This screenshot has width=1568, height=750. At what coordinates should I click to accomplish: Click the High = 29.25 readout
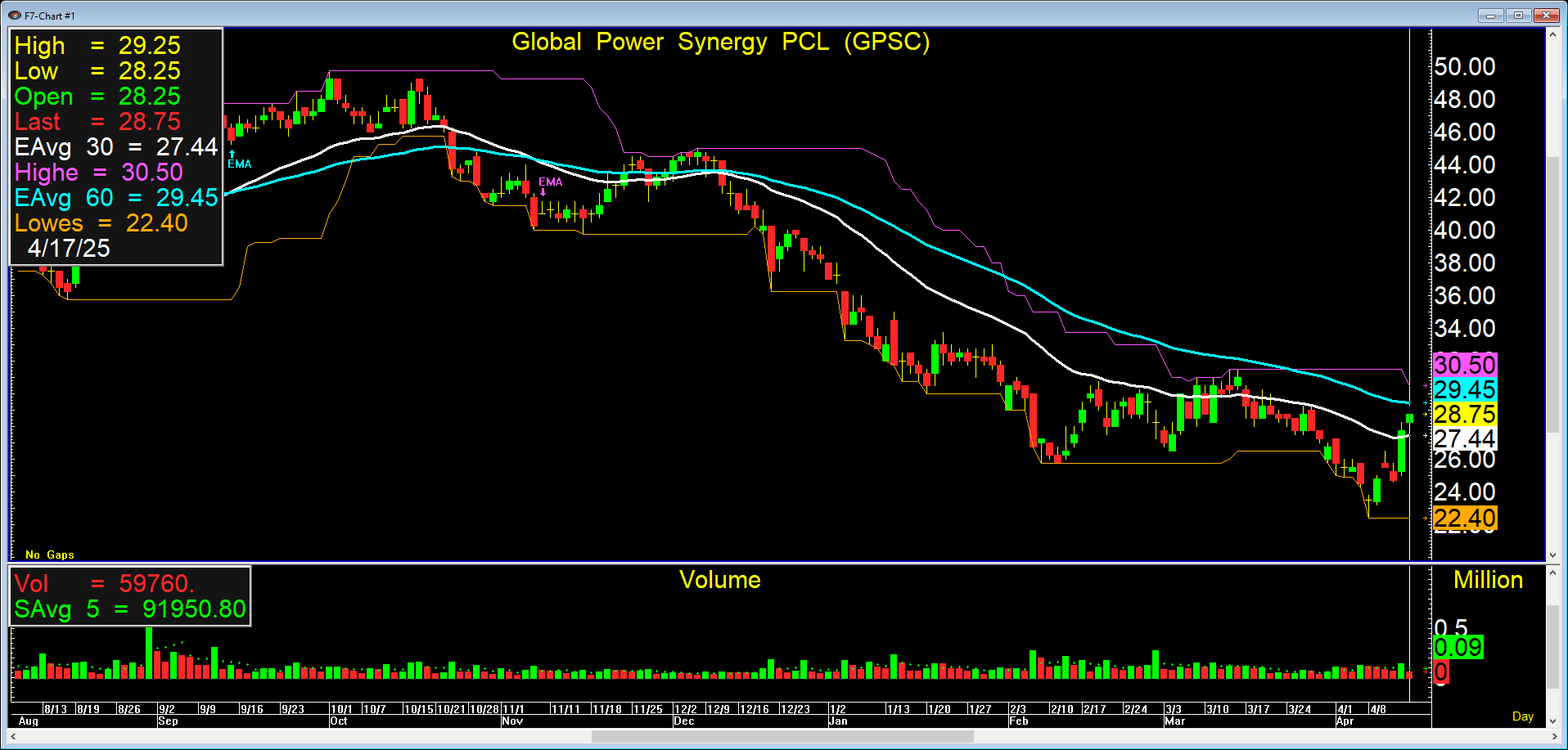97,46
